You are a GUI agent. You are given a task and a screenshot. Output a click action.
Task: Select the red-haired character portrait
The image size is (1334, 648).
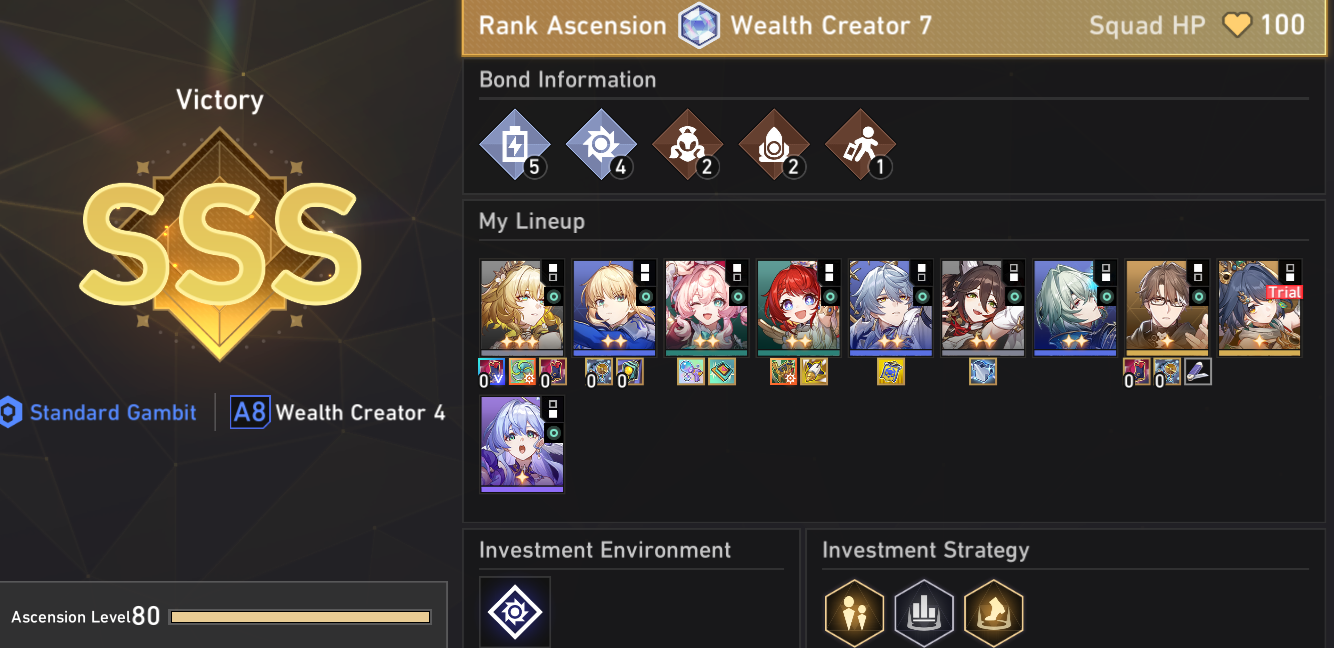pyautogui.click(x=798, y=308)
